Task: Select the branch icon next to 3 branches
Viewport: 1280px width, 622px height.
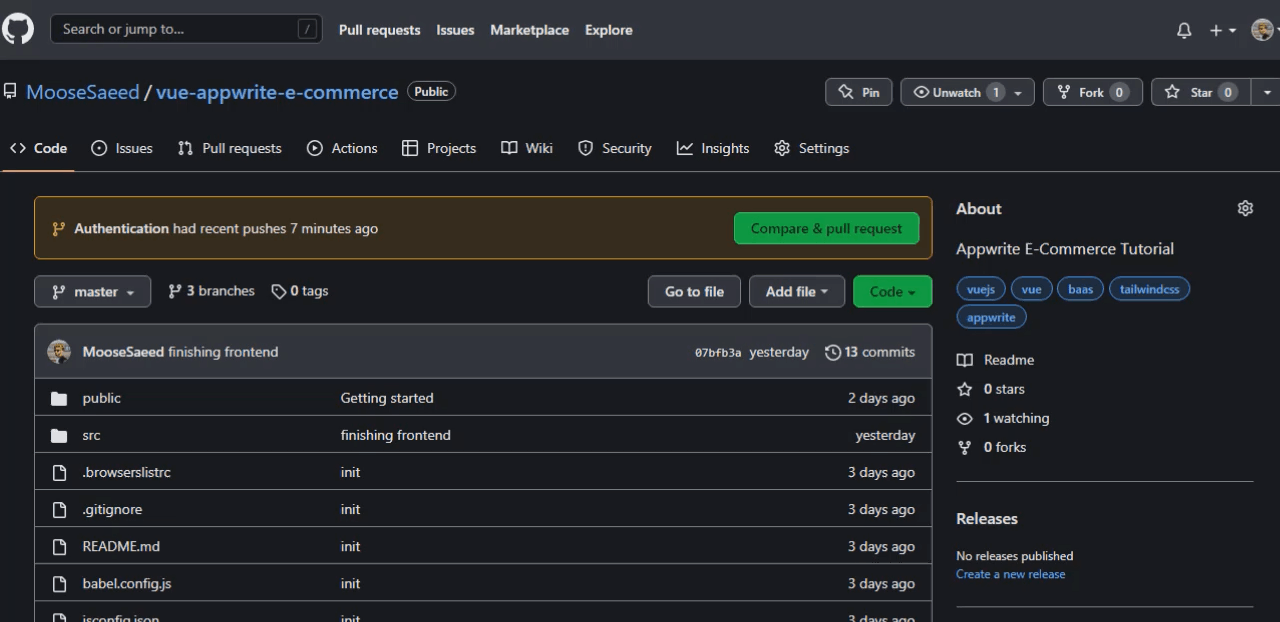Action: [x=173, y=290]
